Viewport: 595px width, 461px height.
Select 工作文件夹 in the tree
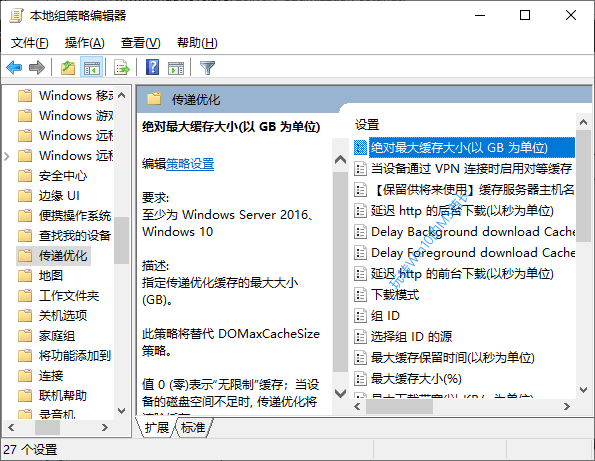pos(69,296)
